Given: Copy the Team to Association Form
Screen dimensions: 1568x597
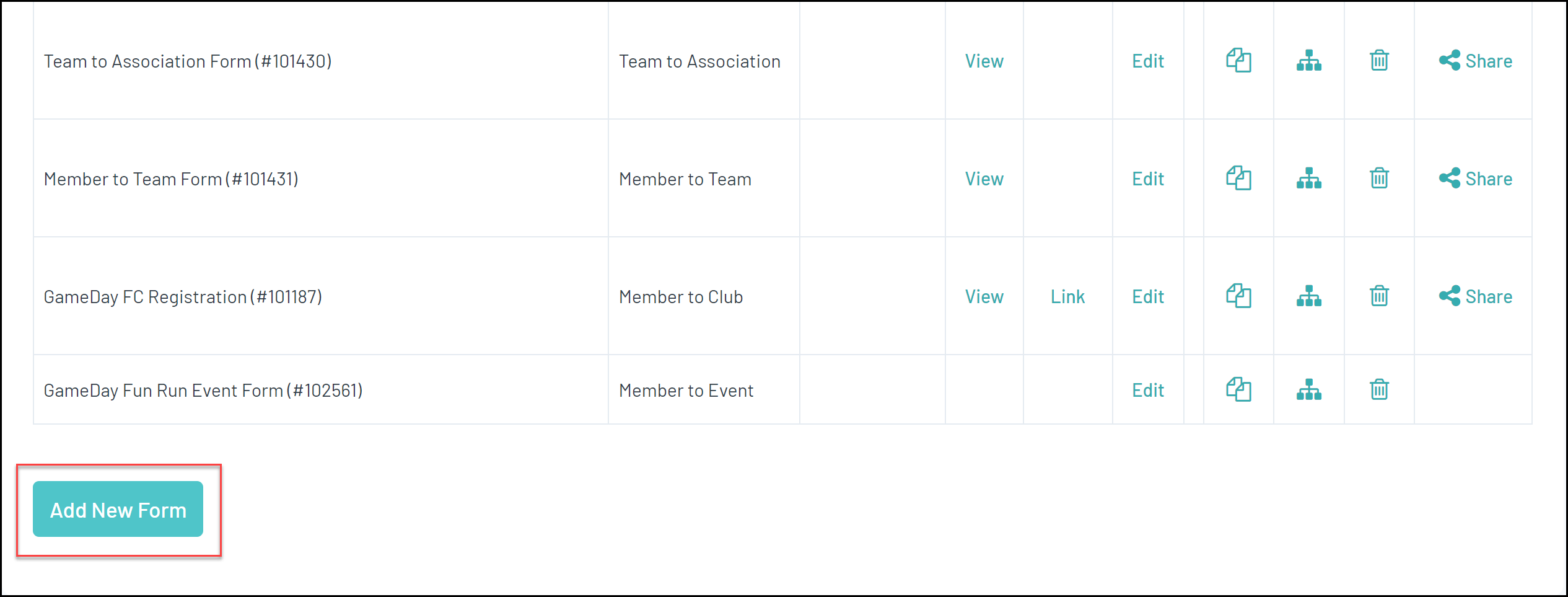Looking at the screenshot, I should point(1238,61).
